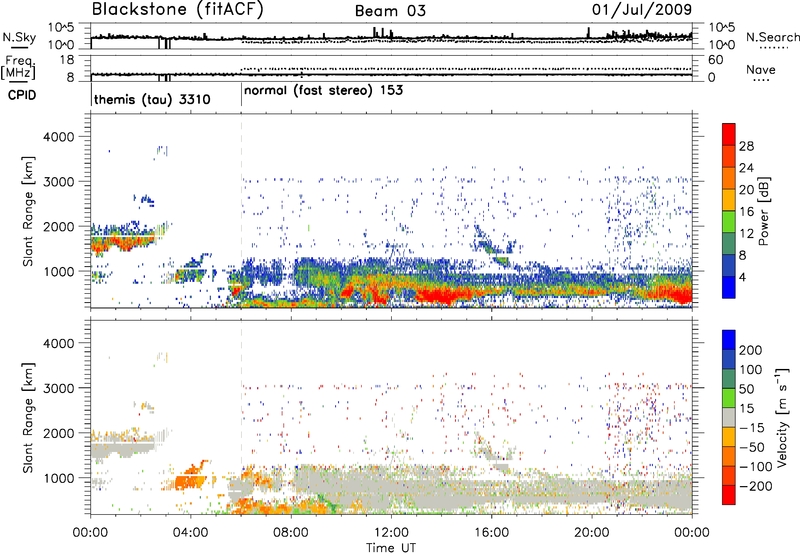Select the "Freq. [MHz]" axis label
The width and height of the screenshot is (800, 554).
tap(18, 67)
